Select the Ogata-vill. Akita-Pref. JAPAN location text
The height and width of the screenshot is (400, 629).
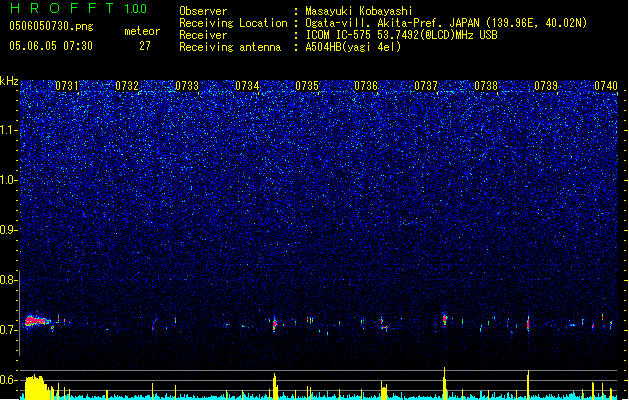click(446, 23)
